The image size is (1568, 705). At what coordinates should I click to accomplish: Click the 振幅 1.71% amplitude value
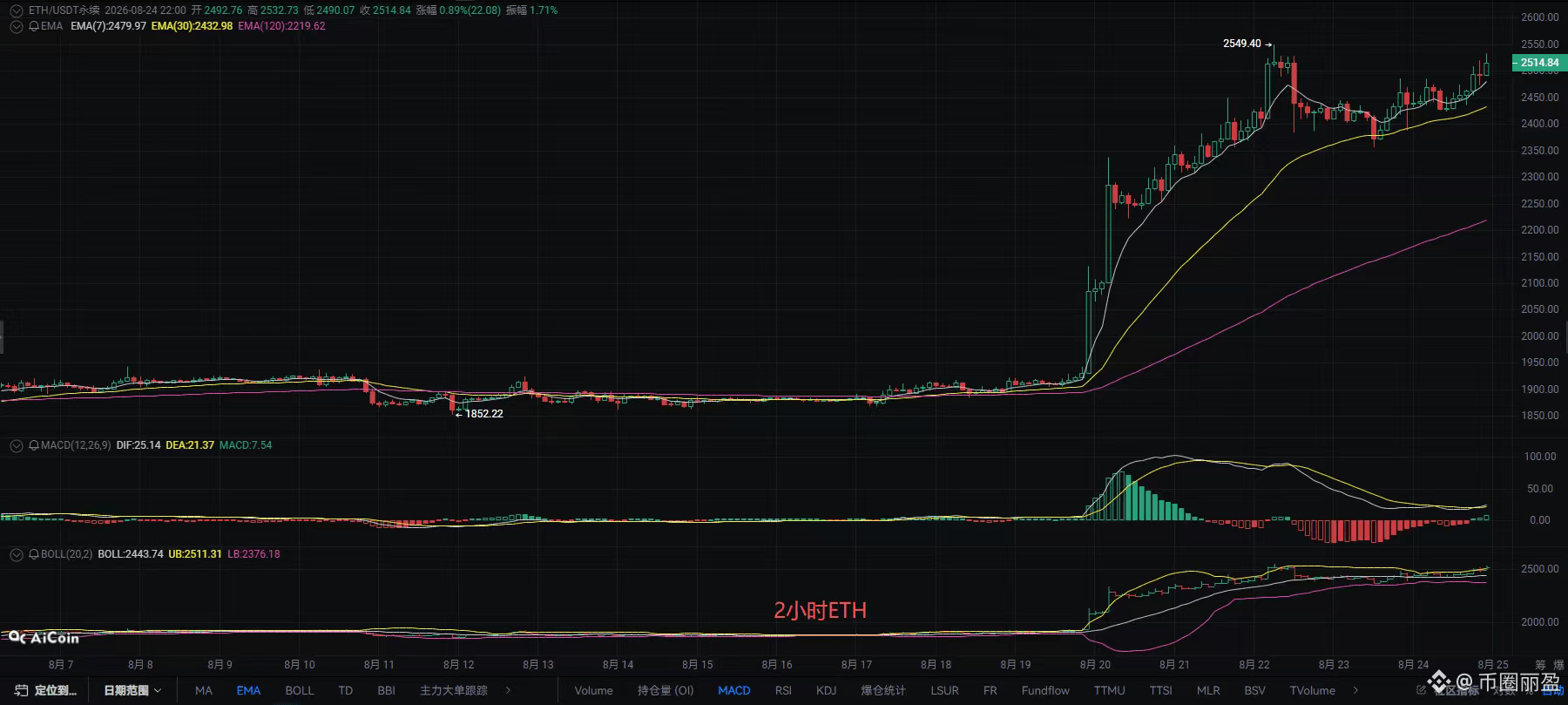coord(531,10)
